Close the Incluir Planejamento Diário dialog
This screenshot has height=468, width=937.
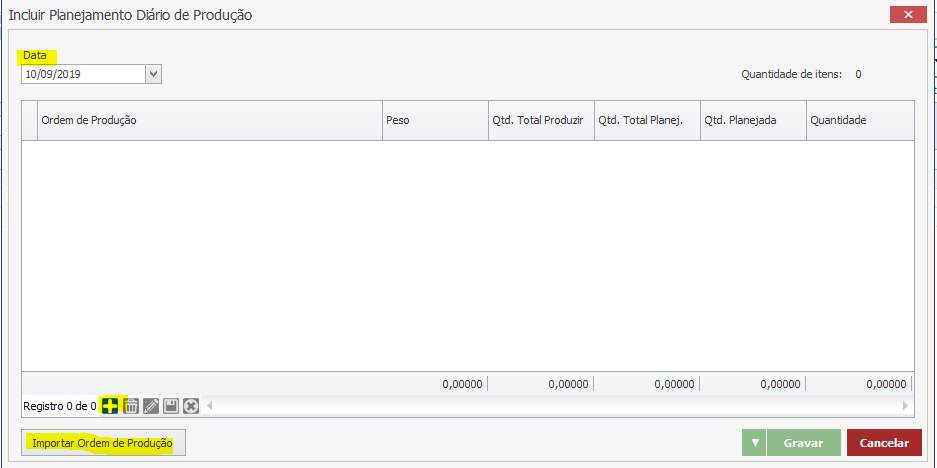(906, 15)
